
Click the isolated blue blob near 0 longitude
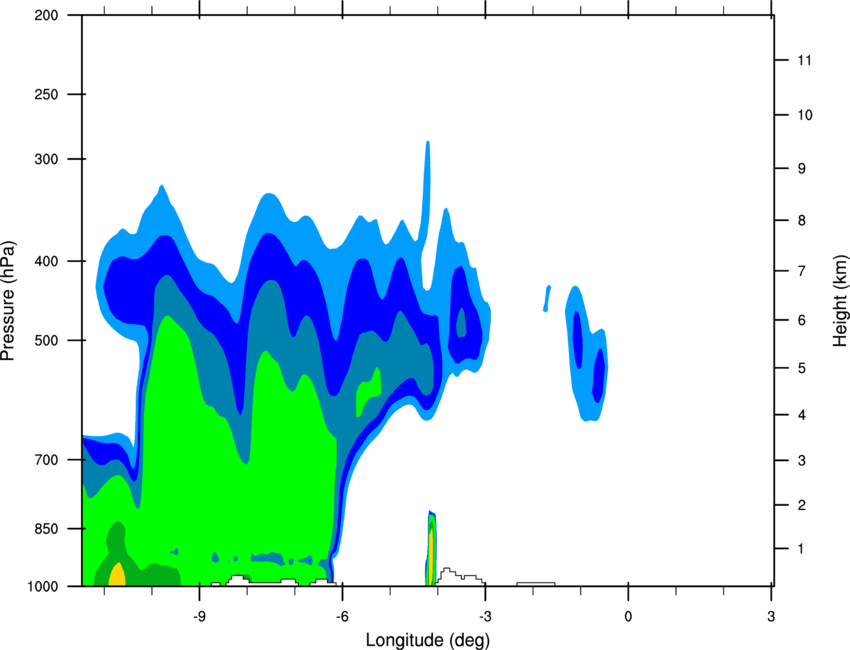click(x=587, y=353)
